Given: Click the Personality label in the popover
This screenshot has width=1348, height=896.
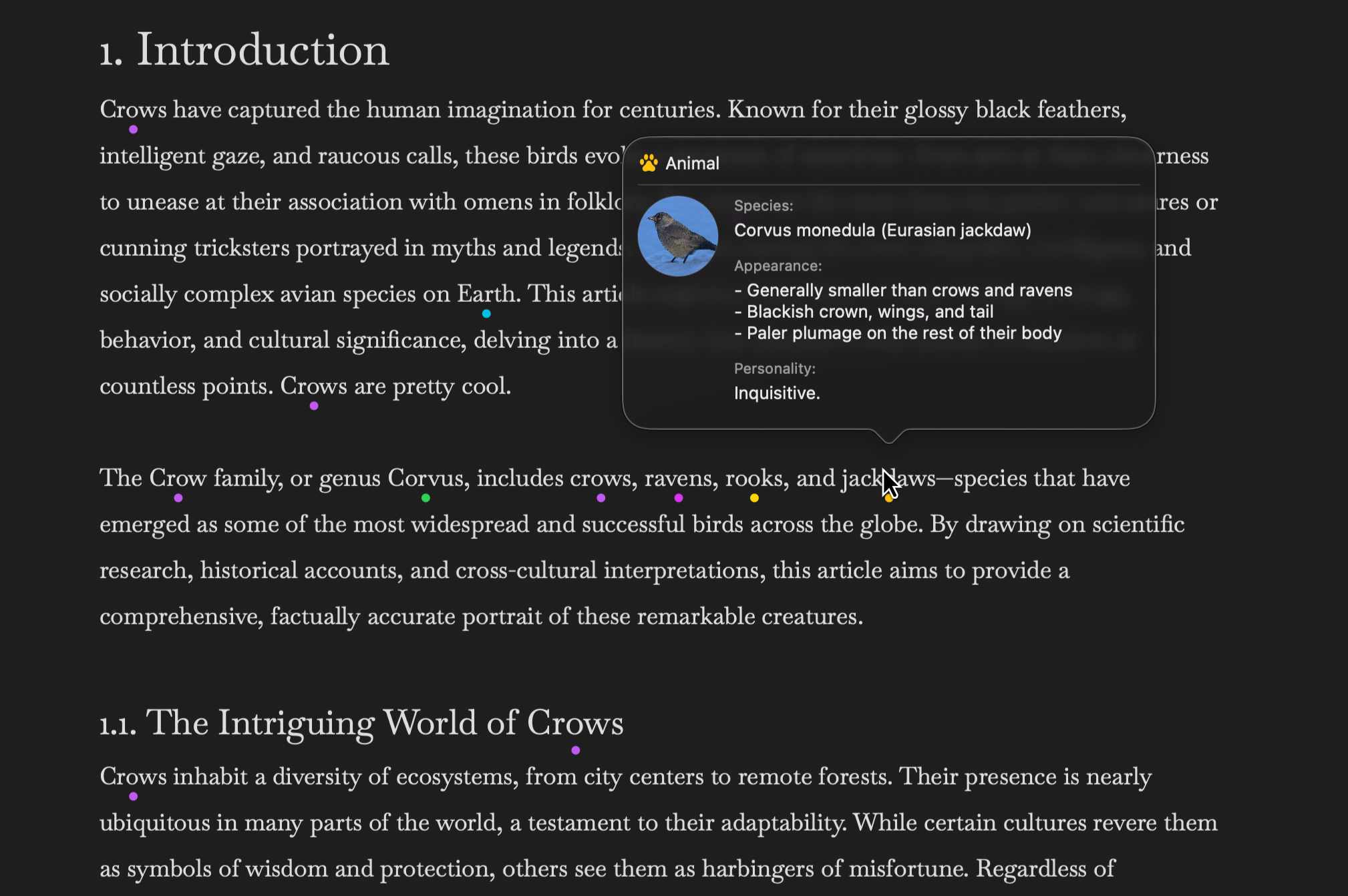Looking at the screenshot, I should pos(775,369).
